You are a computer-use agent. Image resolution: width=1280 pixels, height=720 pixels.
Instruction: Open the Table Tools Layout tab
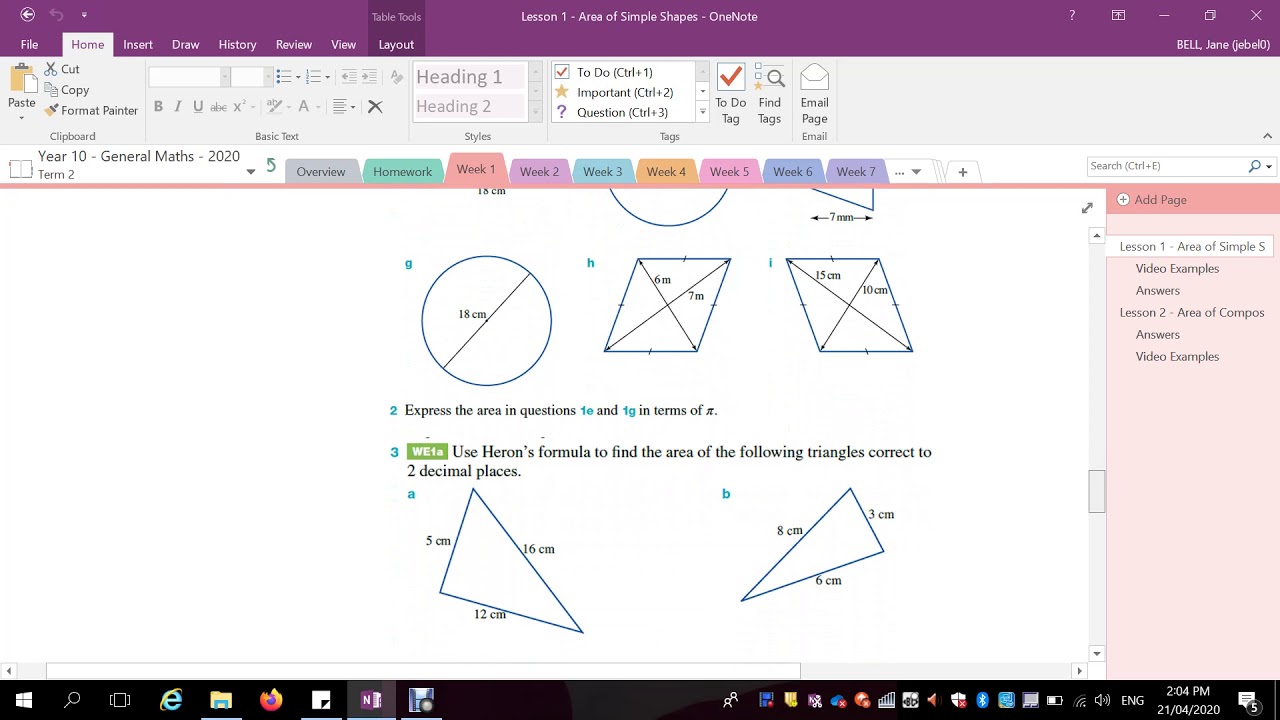[x=396, y=44]
